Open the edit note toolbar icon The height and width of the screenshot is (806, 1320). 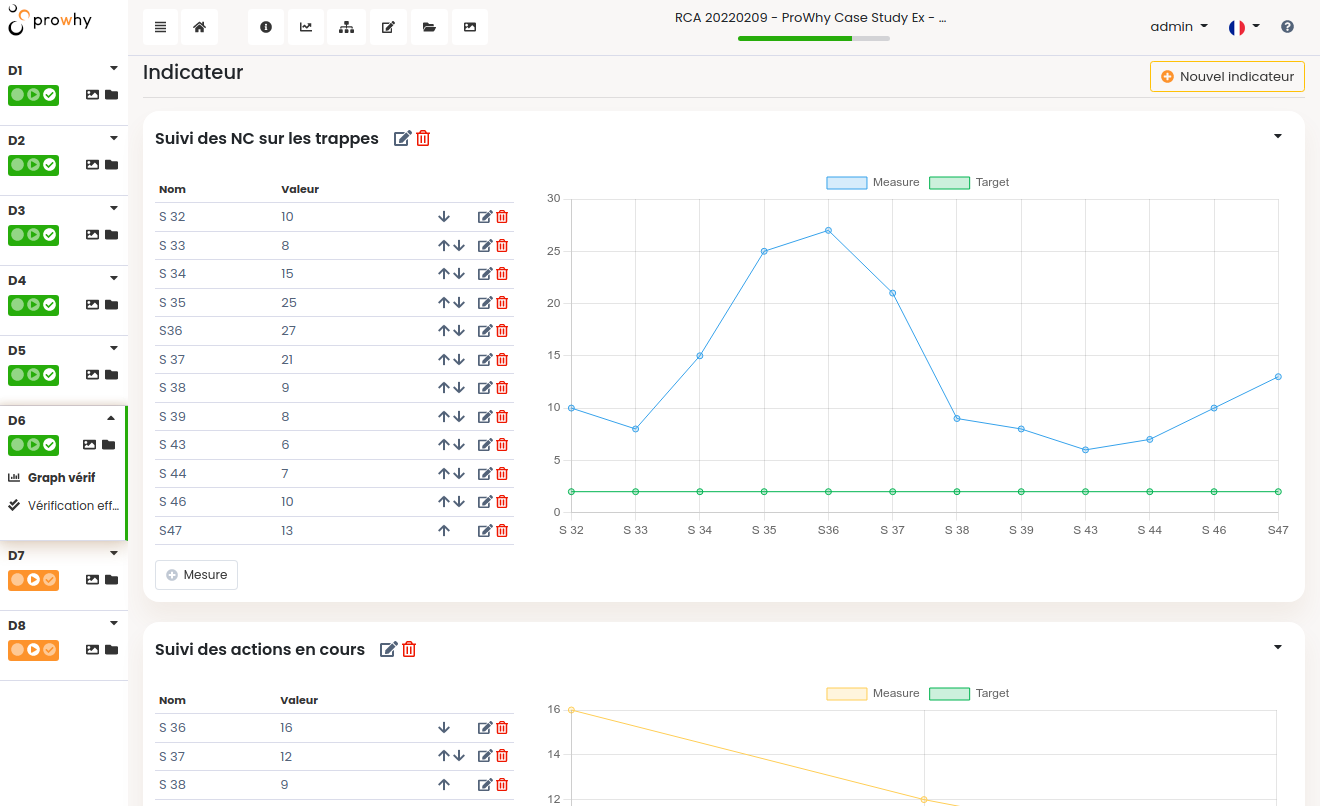point(387,27)
